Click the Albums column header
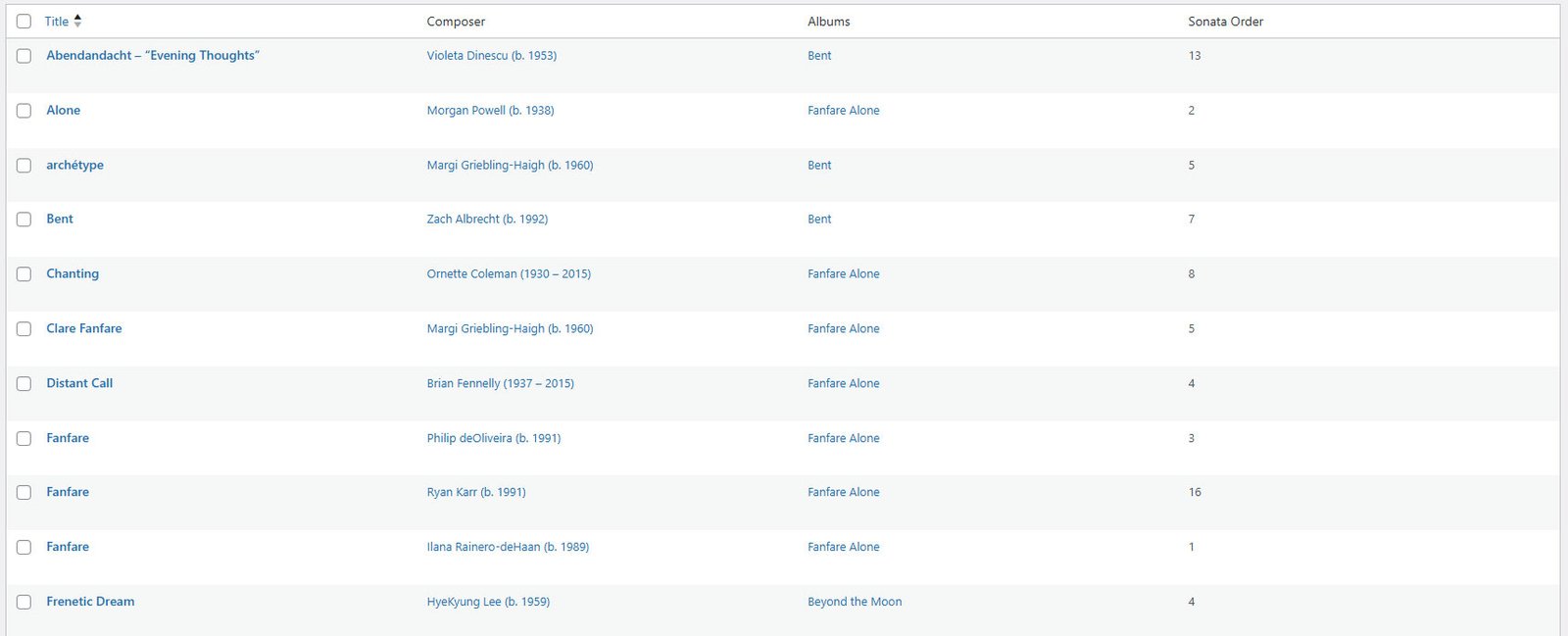The image size is (1568, 636). 829,22
